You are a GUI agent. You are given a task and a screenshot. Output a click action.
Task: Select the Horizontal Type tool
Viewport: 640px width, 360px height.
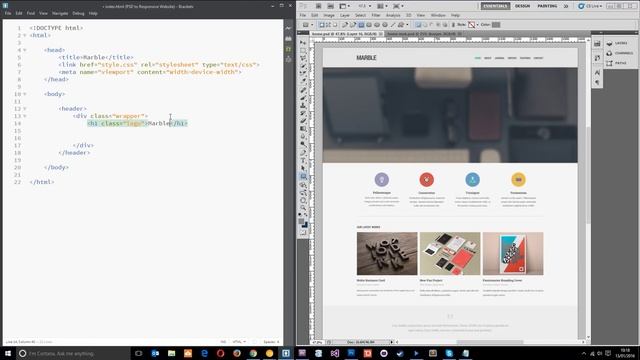[303, 160]
